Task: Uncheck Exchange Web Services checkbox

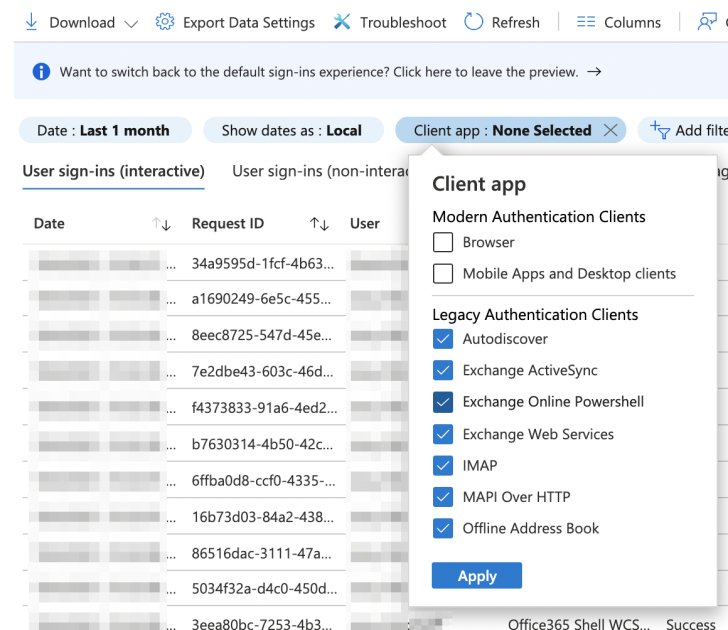Action: pos(443,434)
